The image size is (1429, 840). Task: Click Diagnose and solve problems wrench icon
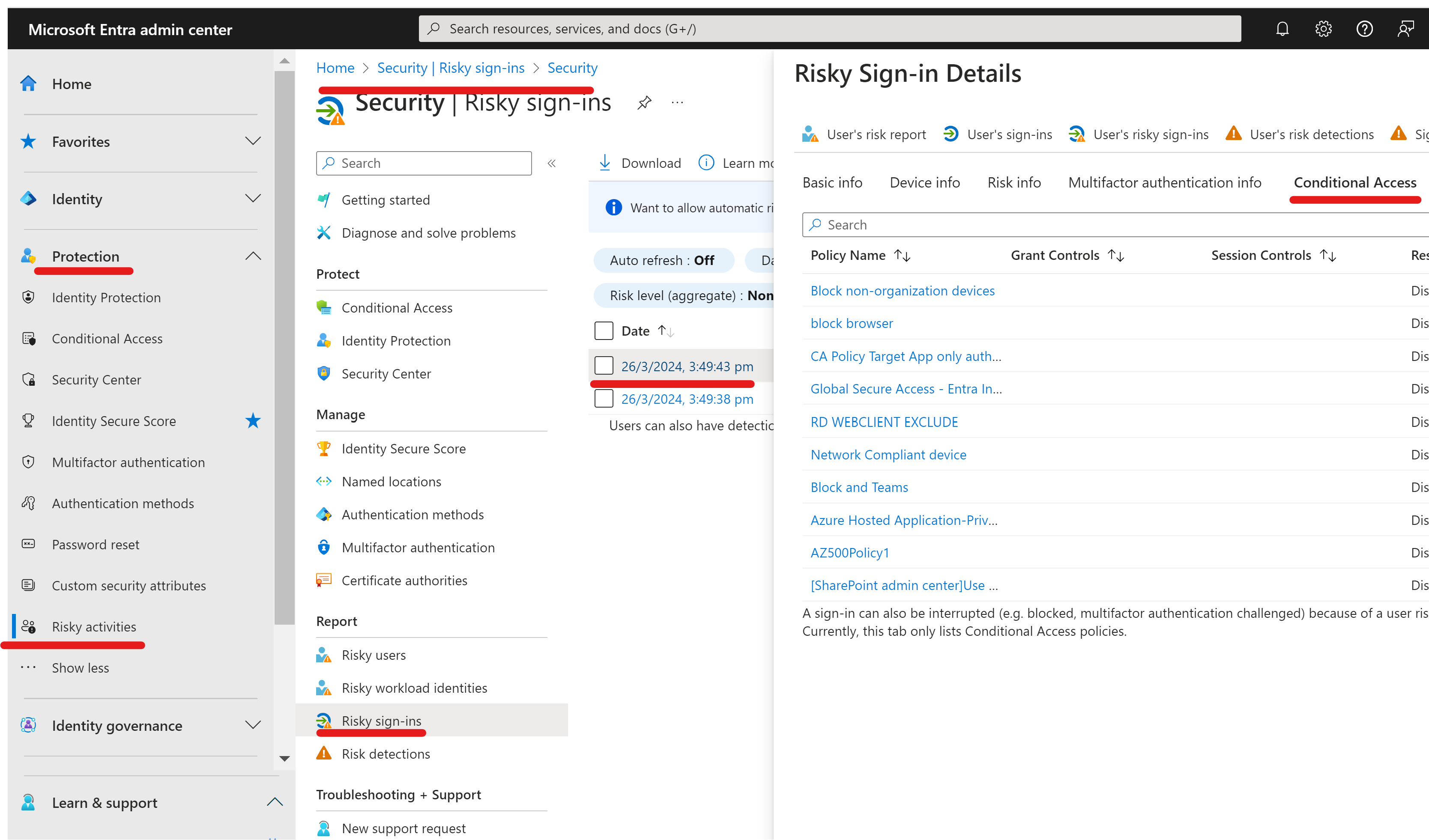(324, 232)
